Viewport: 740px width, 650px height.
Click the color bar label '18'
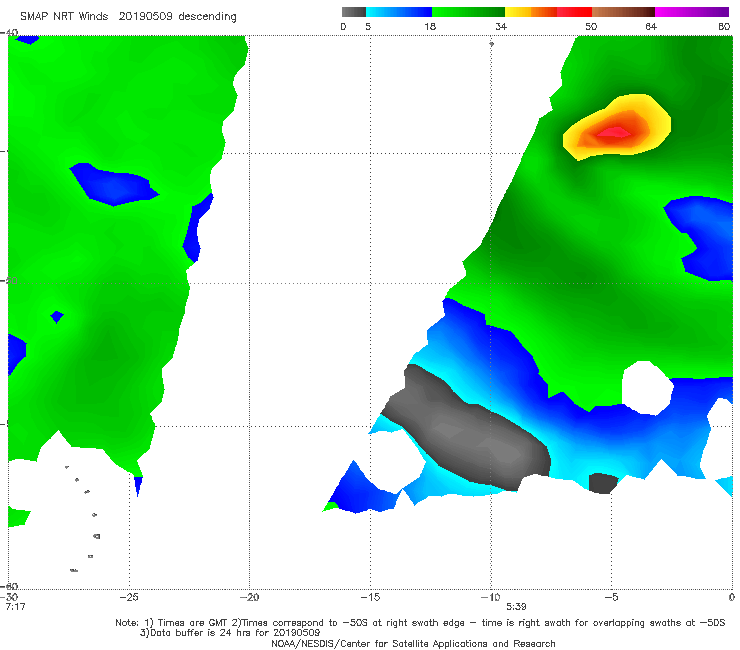tap(430, 27)
